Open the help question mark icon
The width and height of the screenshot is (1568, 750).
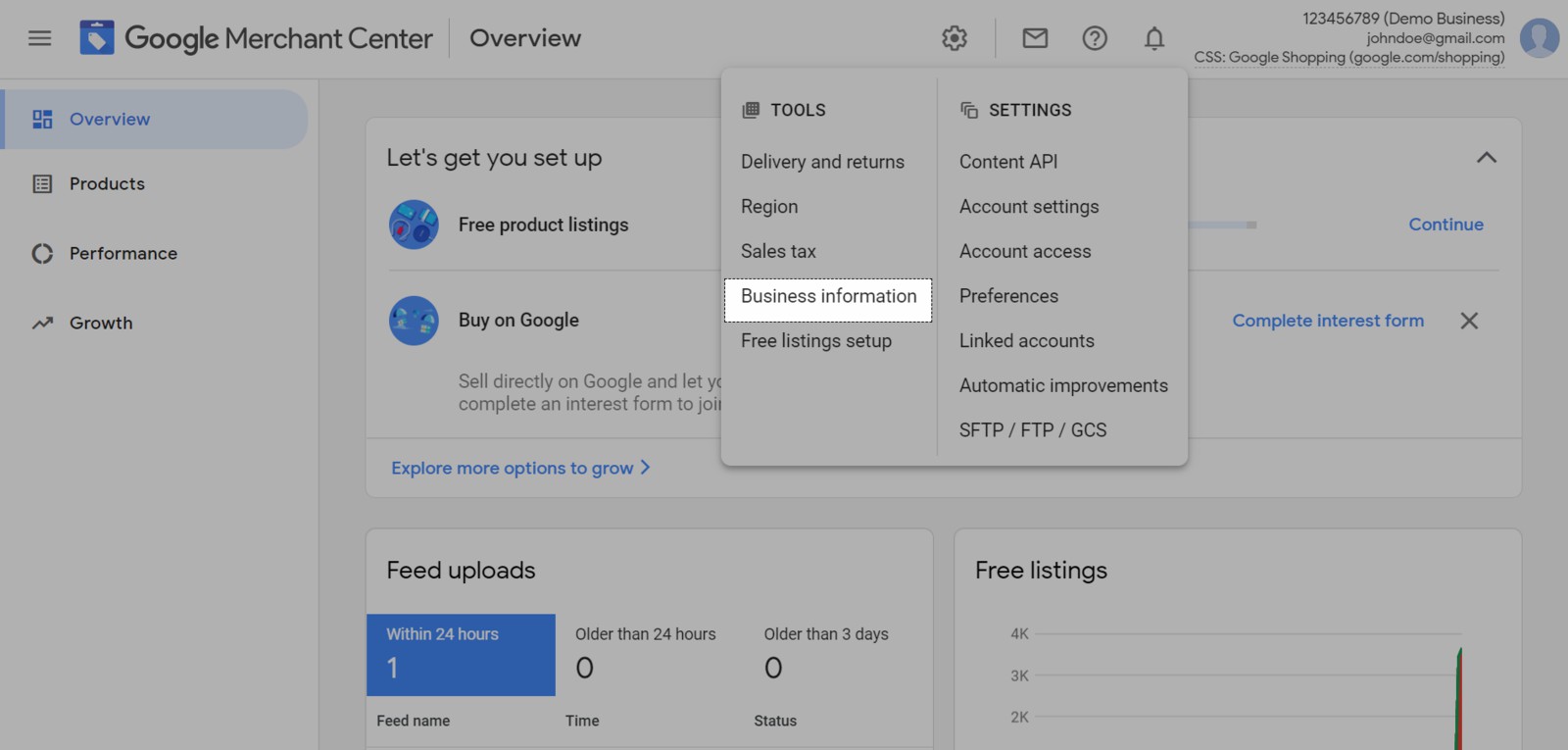coord(1095,38)
